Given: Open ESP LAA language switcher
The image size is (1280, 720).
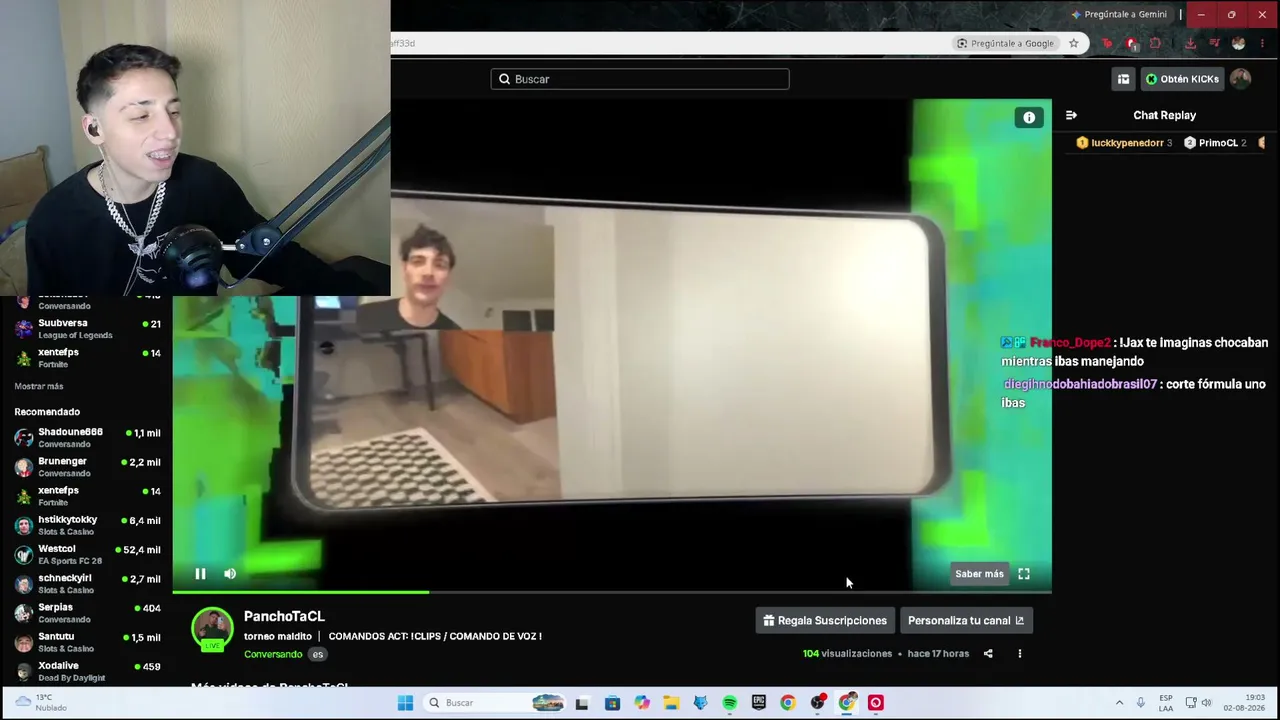Looking at the screenshot, I should 1166,703.
